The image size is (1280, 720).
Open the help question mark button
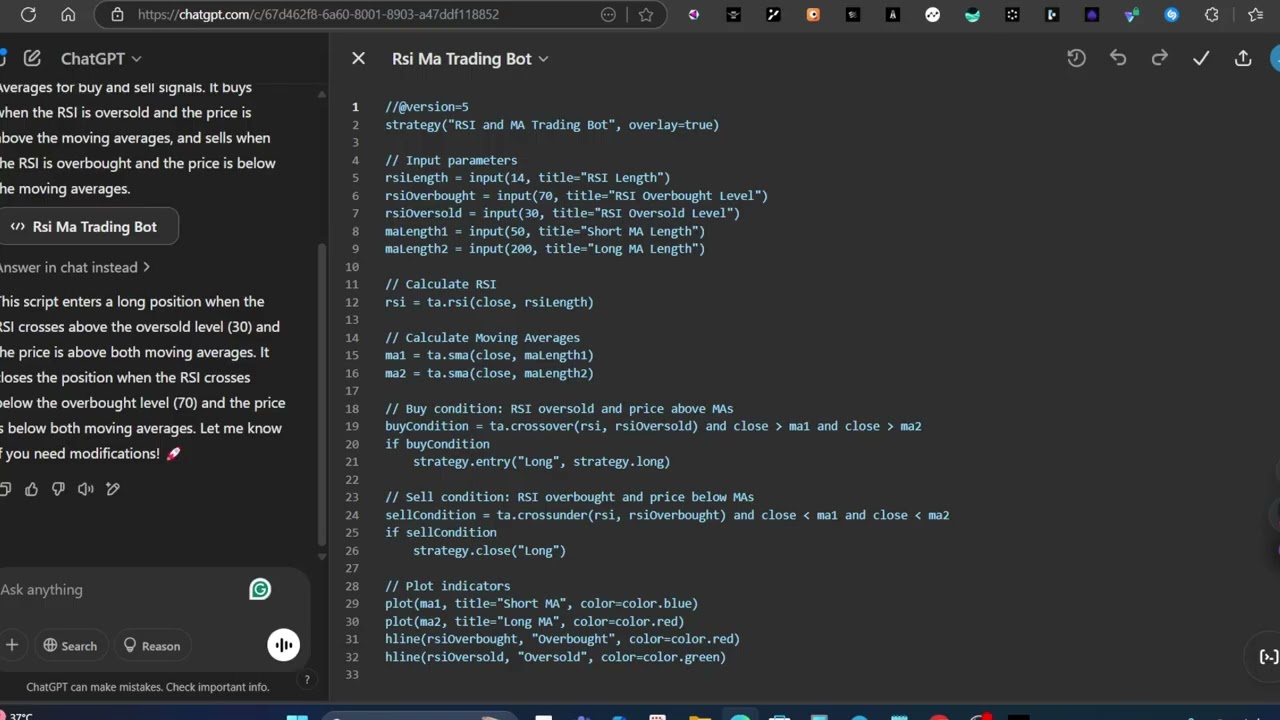point(307,680)
